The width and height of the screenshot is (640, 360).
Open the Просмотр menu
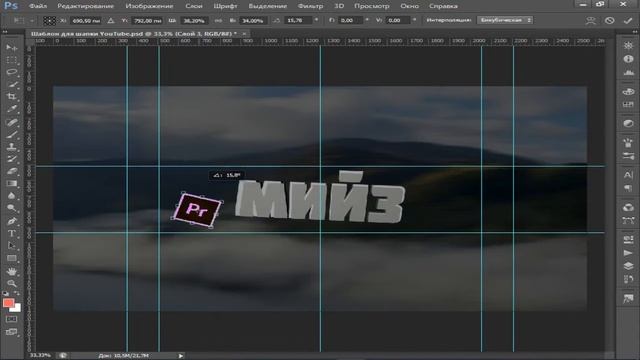pyautogui.click(x=372, y=6)
